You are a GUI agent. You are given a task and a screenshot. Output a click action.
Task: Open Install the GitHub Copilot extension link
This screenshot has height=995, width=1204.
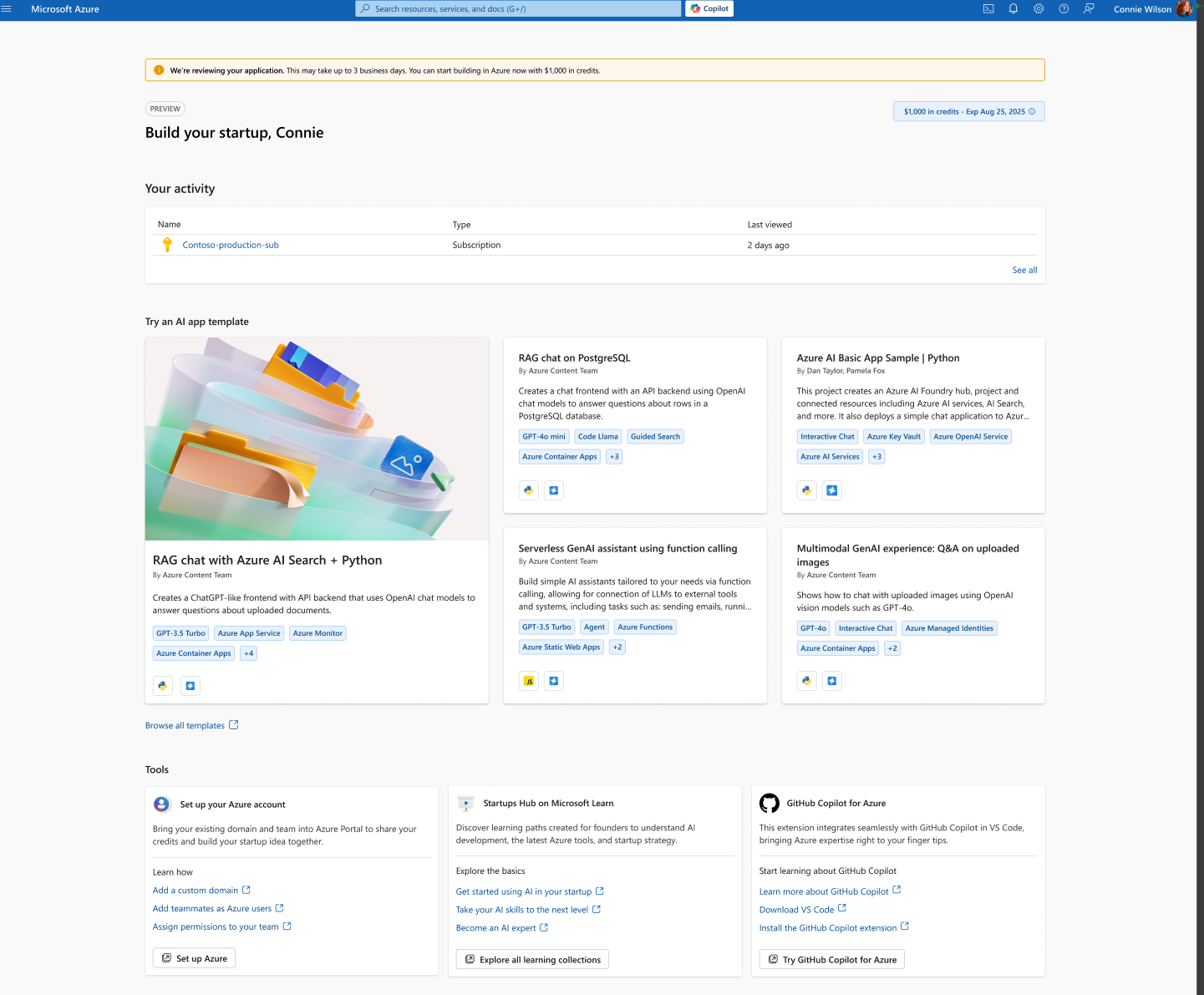pyautogui.click(x=834, y=928)
